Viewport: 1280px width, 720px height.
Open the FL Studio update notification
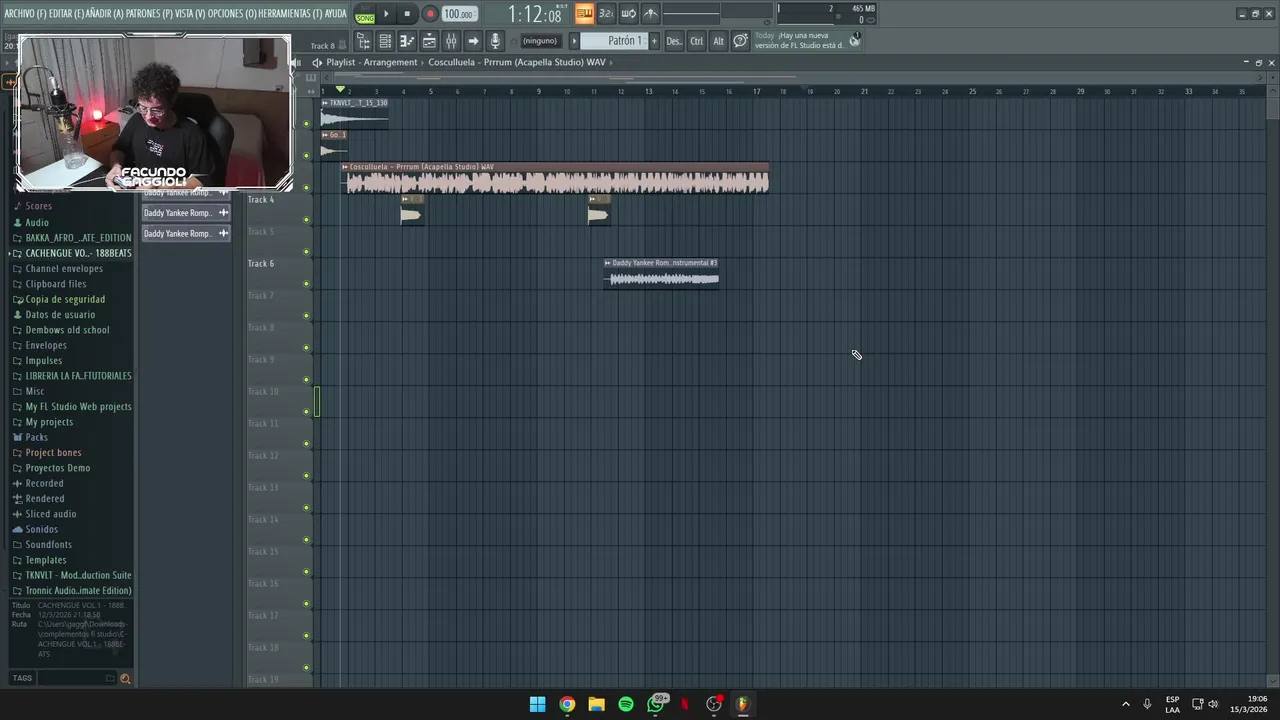(x=807, y=40)
